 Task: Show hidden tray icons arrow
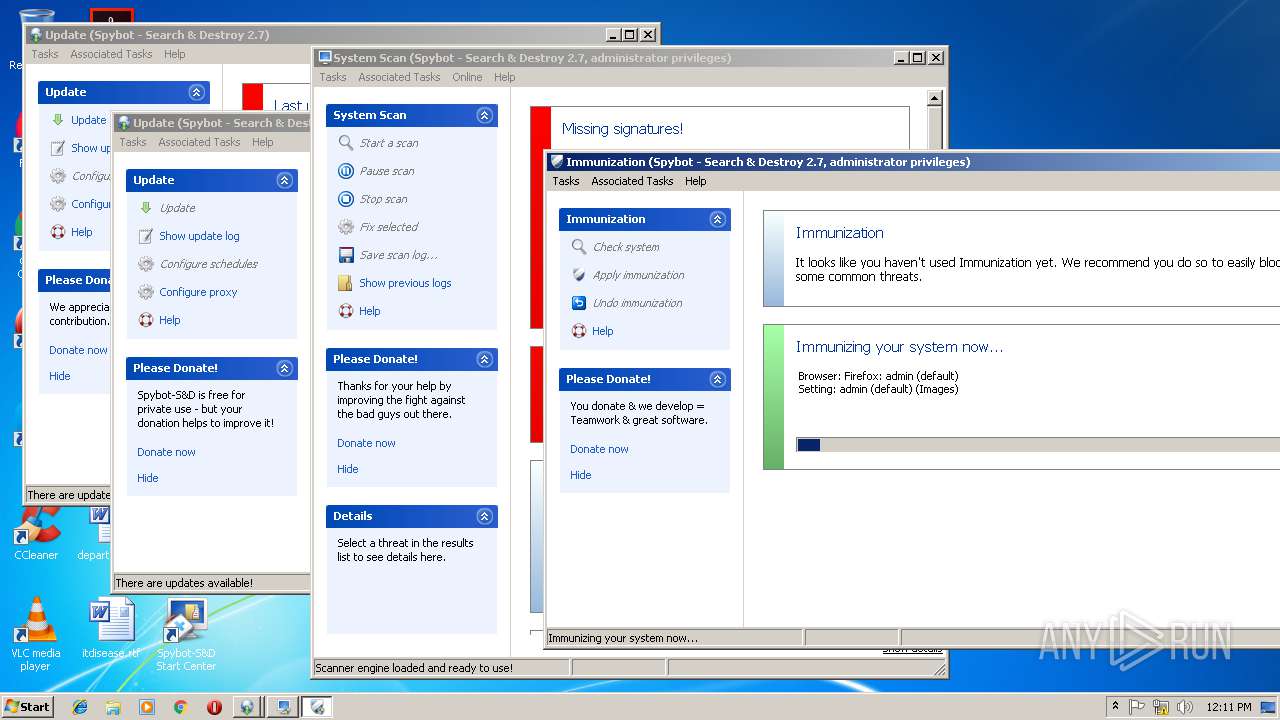[1115, 706]
